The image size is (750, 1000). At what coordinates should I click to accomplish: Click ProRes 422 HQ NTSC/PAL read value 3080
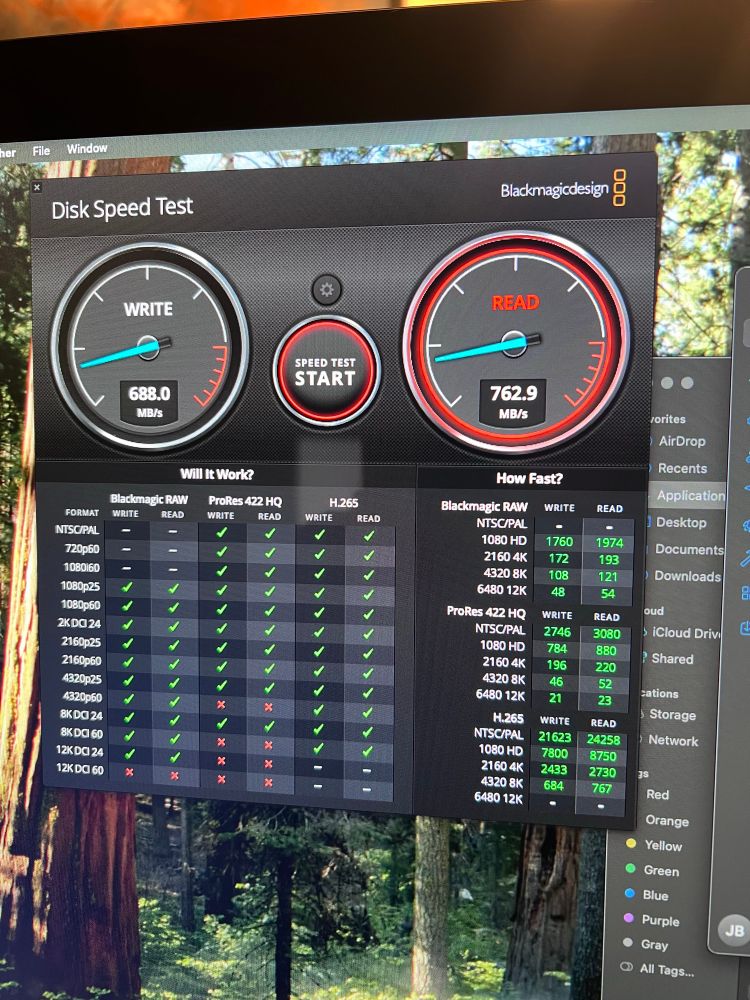(607, 634)
